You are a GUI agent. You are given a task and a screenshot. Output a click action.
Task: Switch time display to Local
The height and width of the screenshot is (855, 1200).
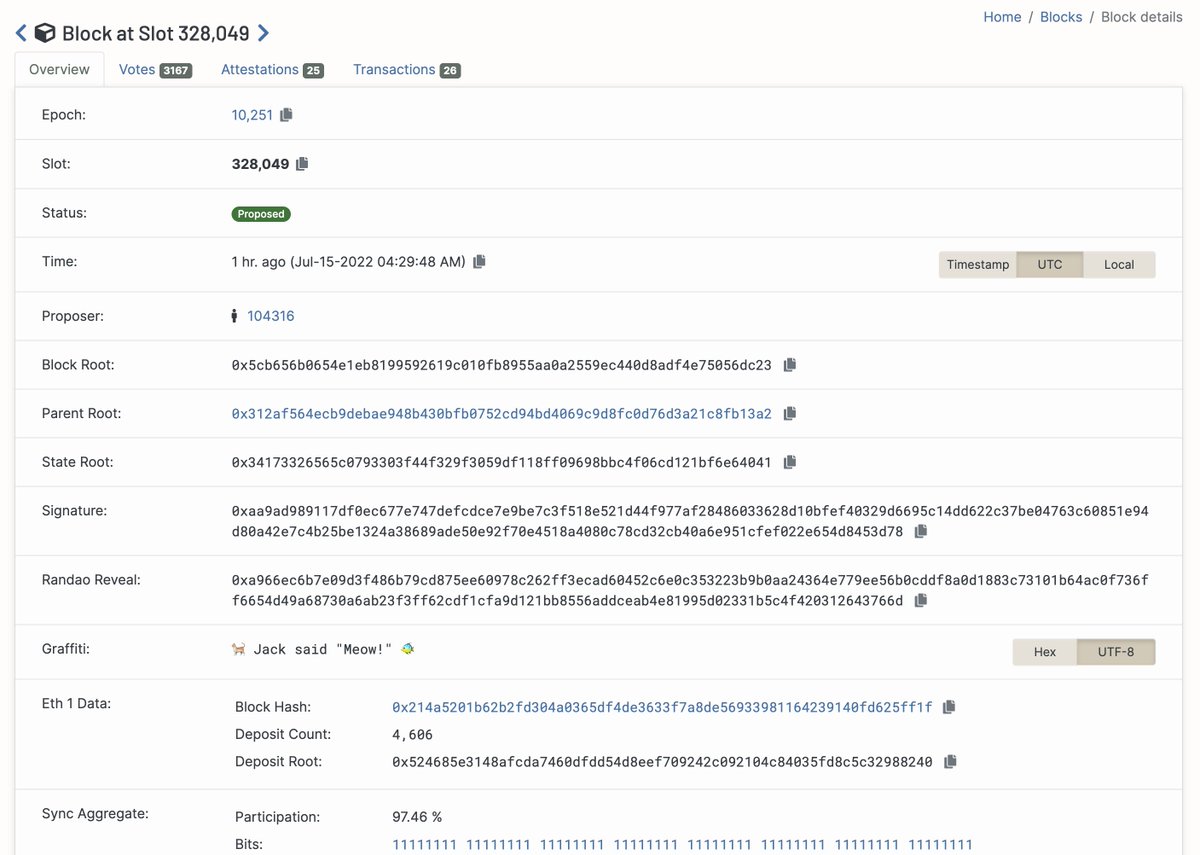(1119, 264)
